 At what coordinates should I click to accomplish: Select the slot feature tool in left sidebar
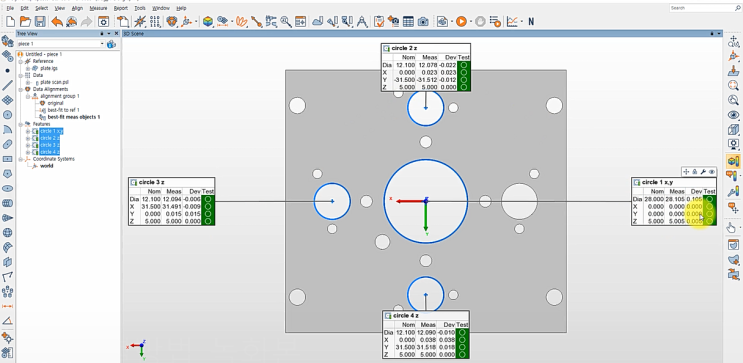point(7,144)
